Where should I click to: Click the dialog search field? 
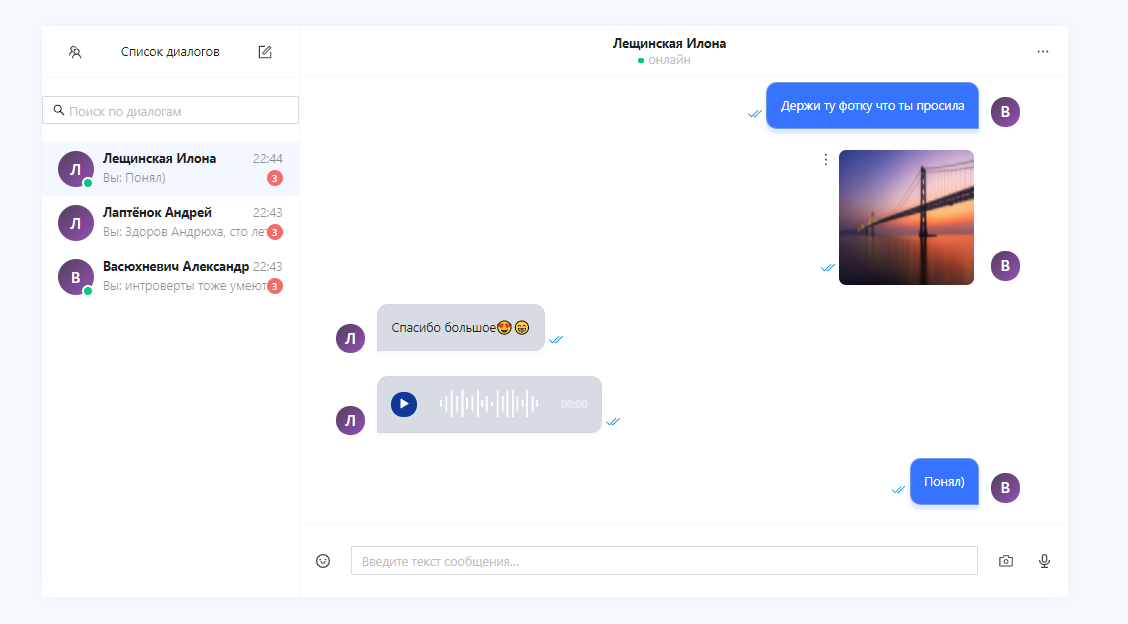170,109
